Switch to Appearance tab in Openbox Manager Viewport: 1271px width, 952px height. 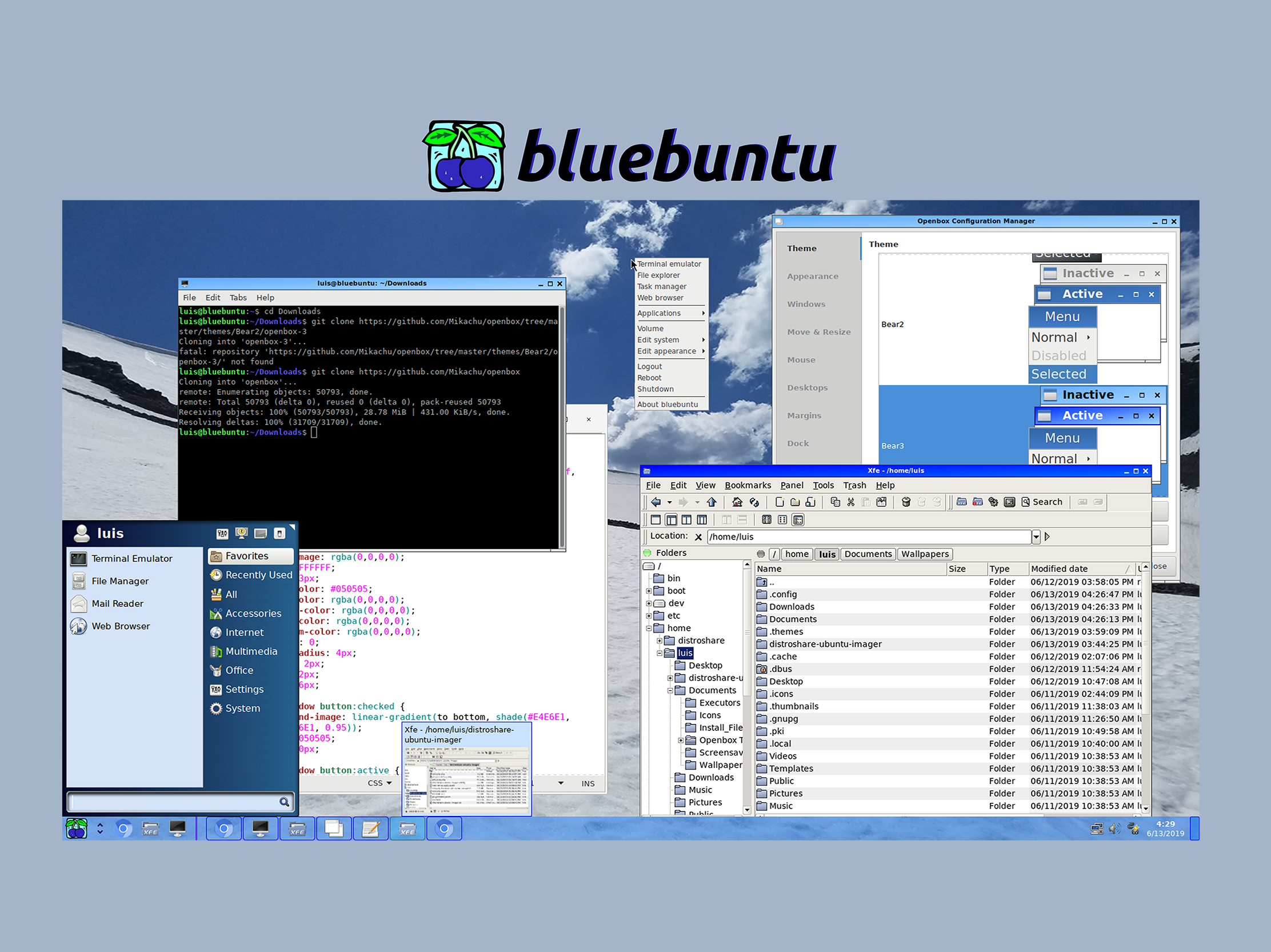(813, 277)
